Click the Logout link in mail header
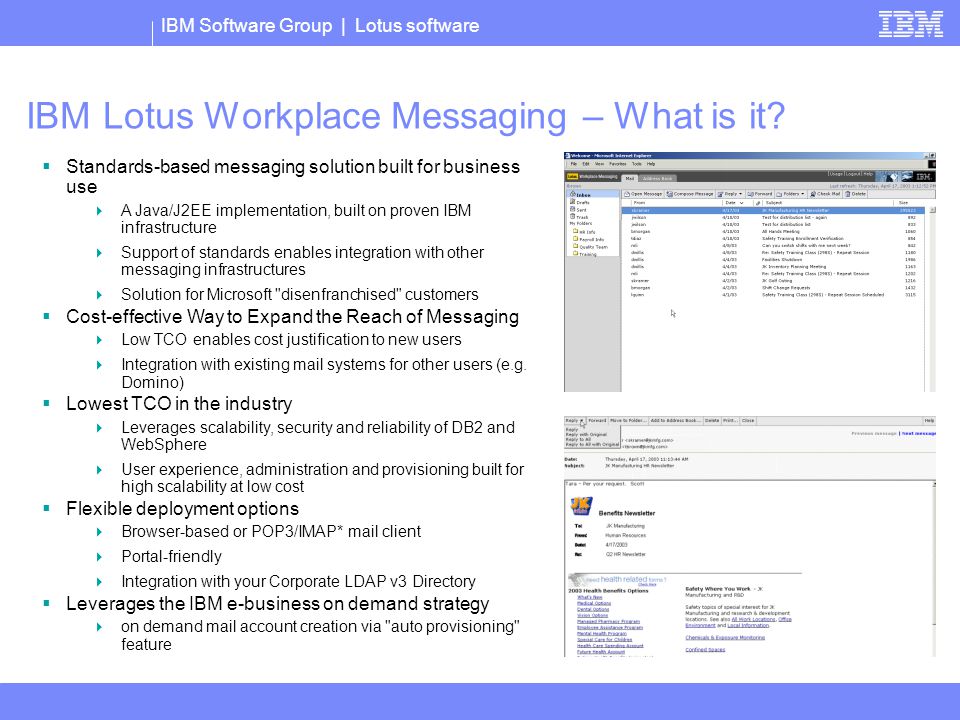960x720 pixels. pos(853,174)
